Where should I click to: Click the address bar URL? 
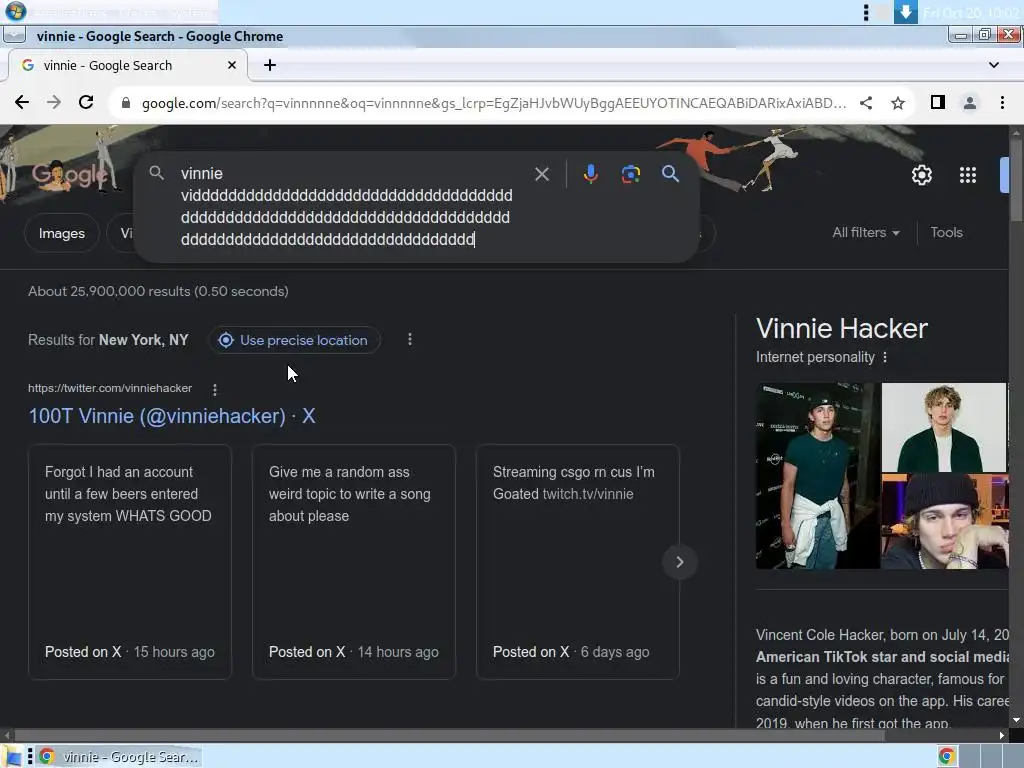tap(494, 103)
